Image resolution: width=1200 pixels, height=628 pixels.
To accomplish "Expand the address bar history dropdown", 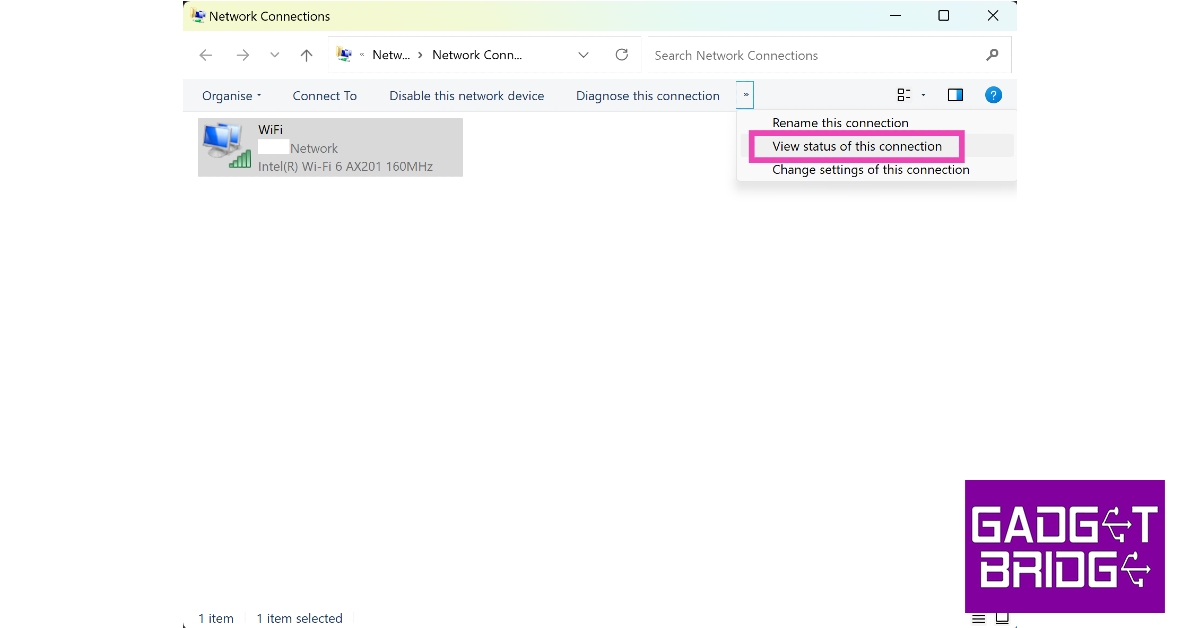I will (x=584, y=55).
